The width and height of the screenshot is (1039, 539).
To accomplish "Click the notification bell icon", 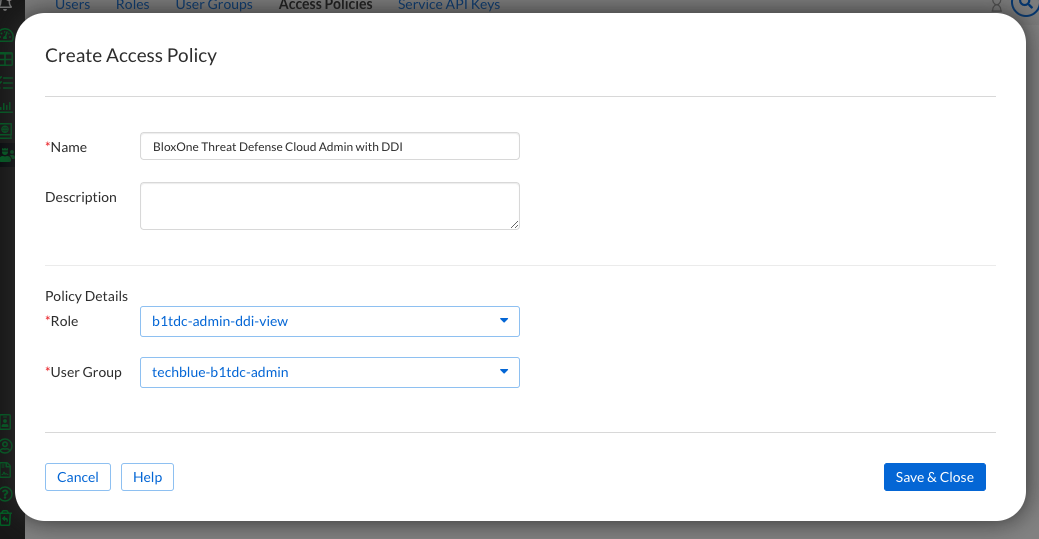I will pos(6,5).
